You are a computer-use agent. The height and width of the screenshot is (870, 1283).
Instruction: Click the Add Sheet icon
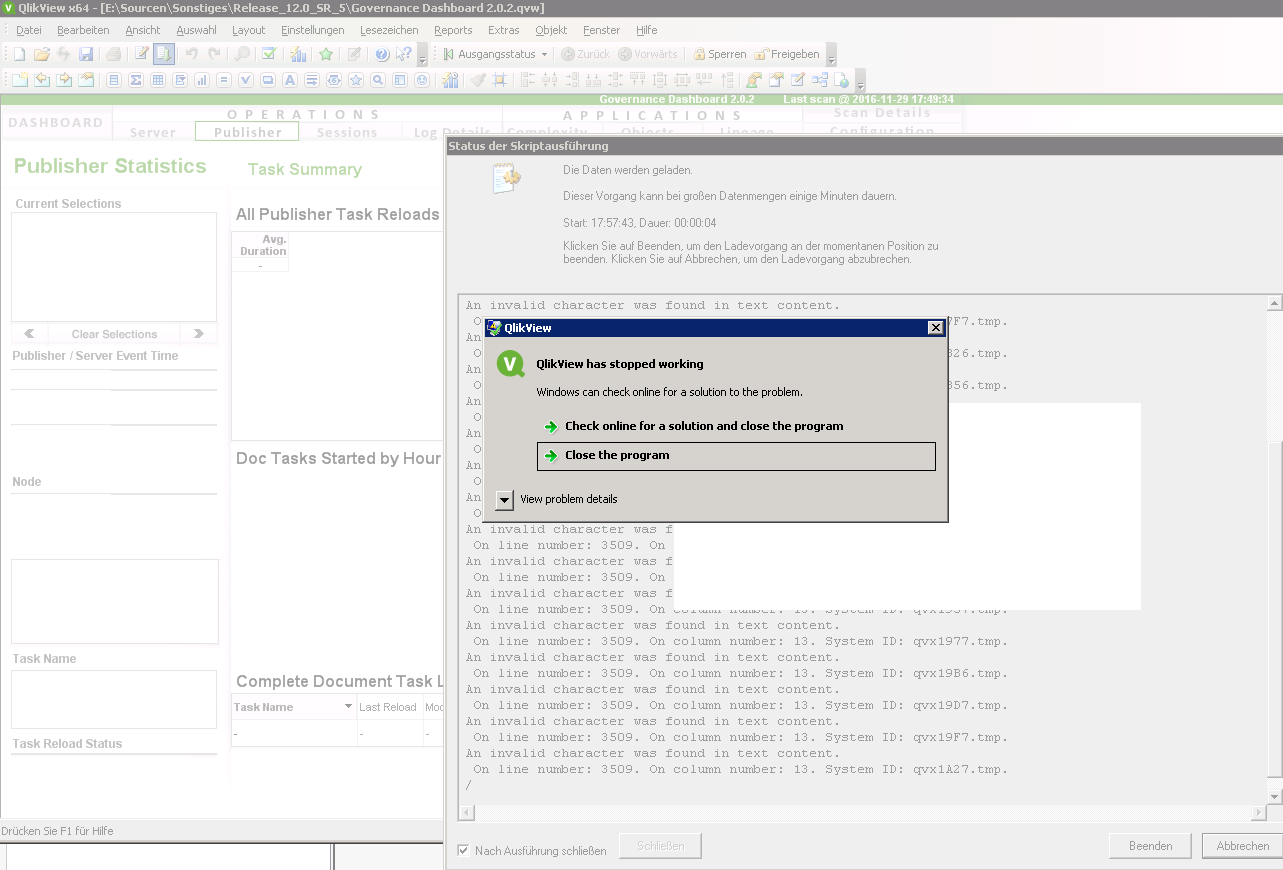click(20, 80)
